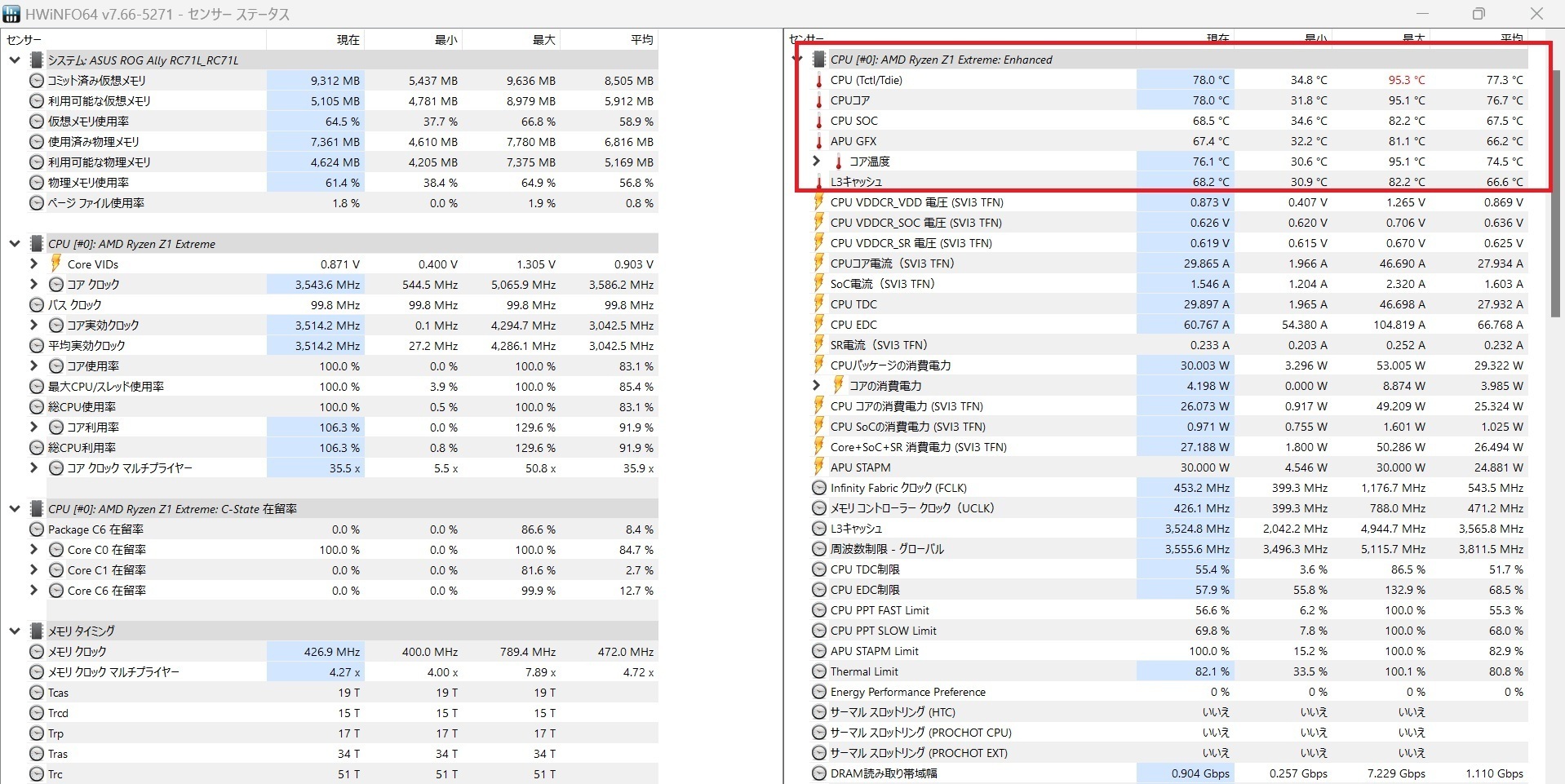The image size is (1565, 784).
Task: Expand the コア クロック row
Action: tap(33, 285)
